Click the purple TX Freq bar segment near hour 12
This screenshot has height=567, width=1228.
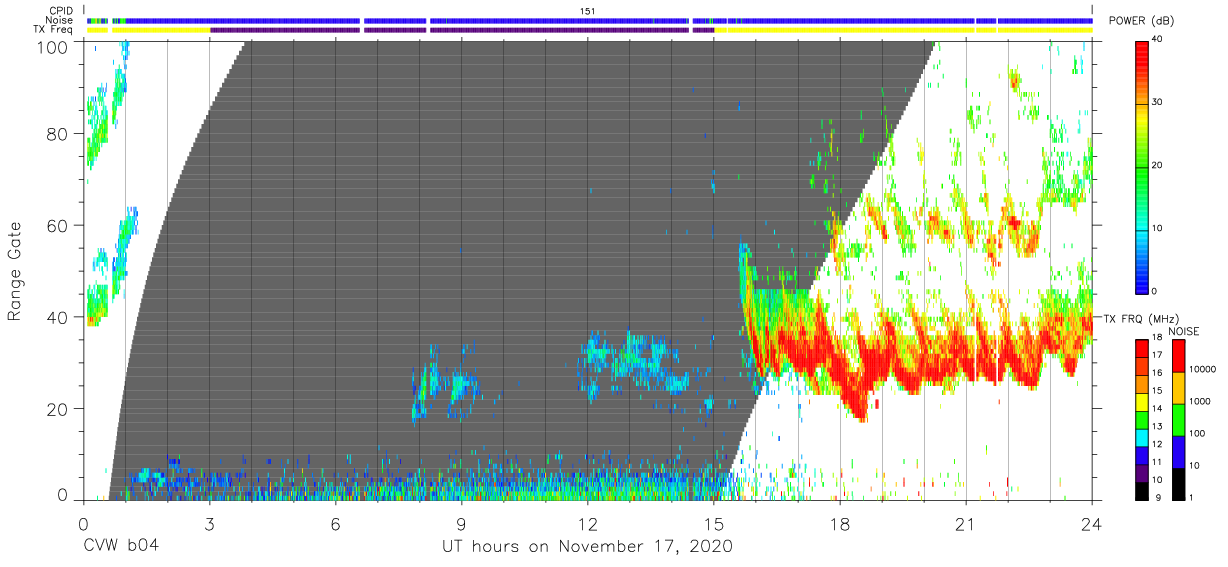pyautogui.click(x=560, y=30)
